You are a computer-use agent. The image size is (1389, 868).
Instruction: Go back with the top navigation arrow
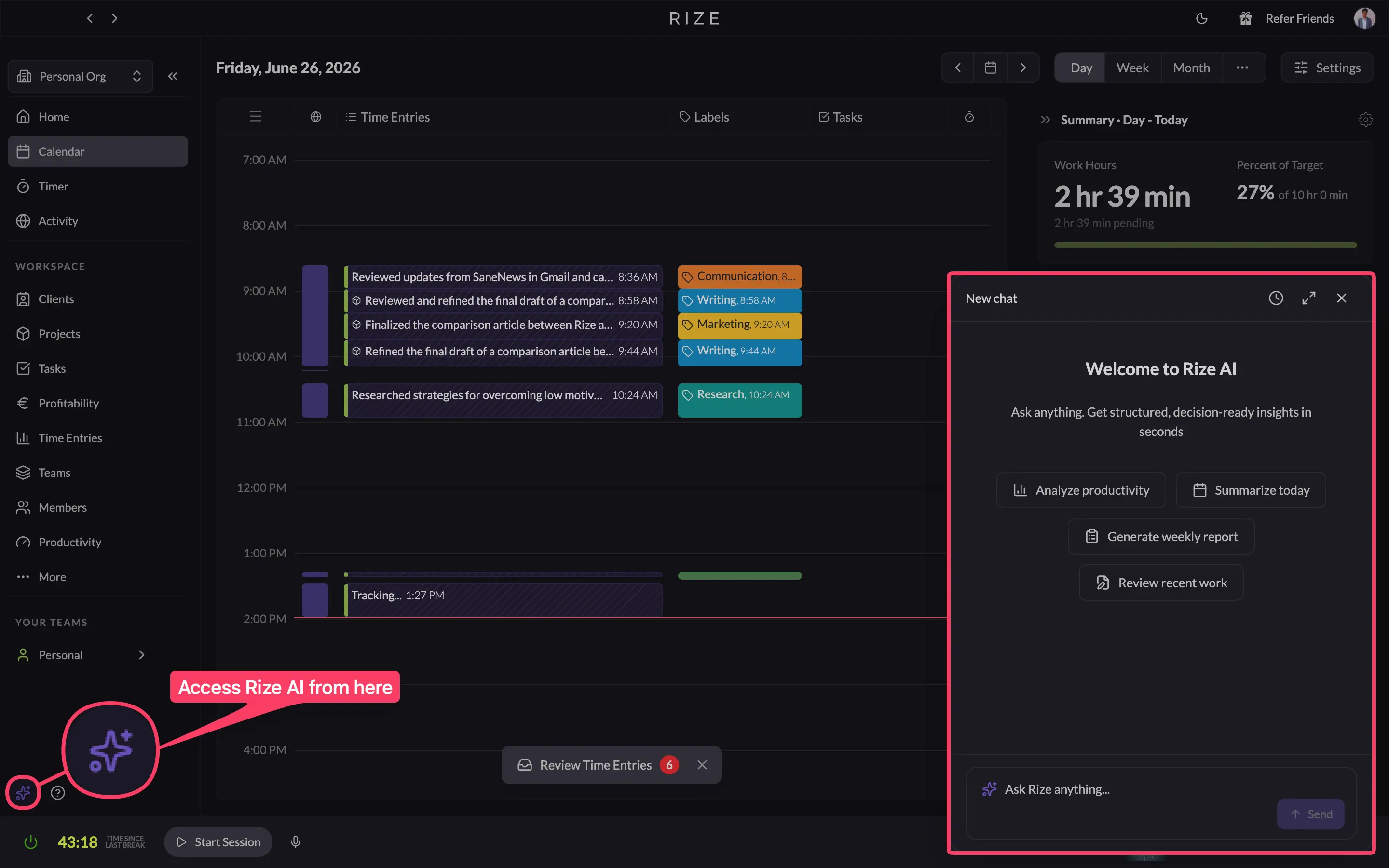pyautogui.click(x=90, y=18)
